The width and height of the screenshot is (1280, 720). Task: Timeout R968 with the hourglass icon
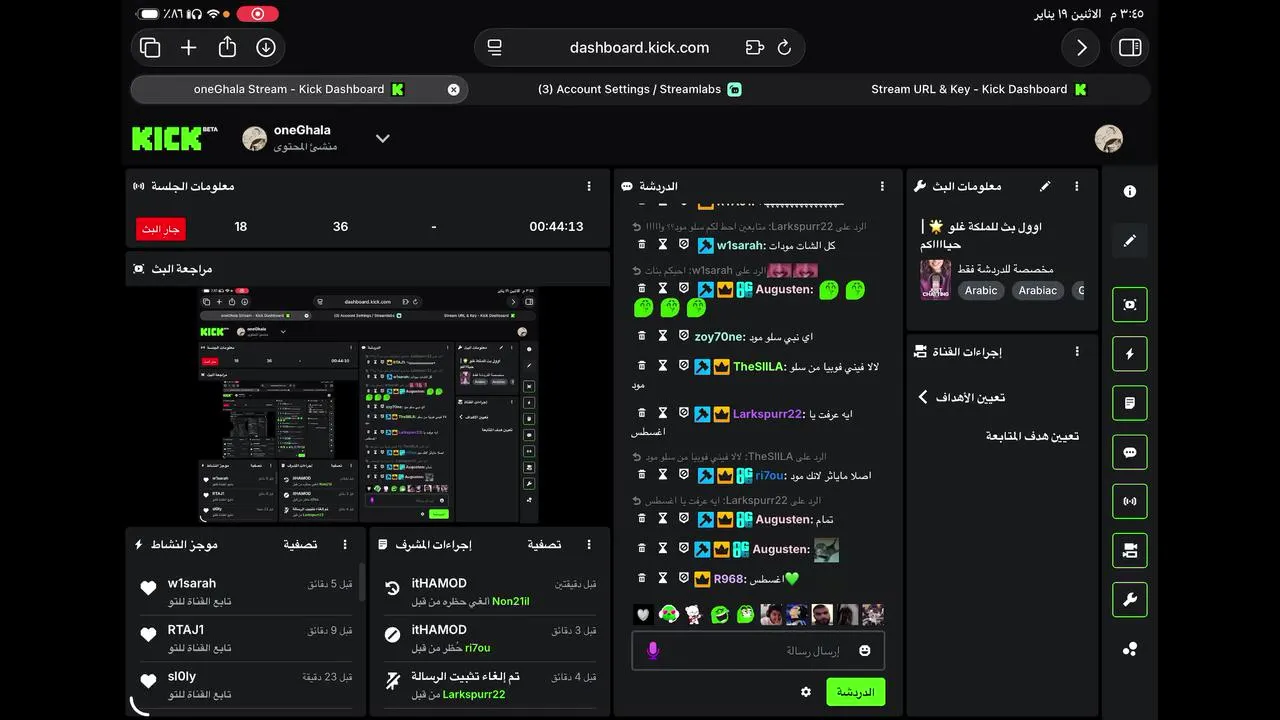[x=663, y=578]
